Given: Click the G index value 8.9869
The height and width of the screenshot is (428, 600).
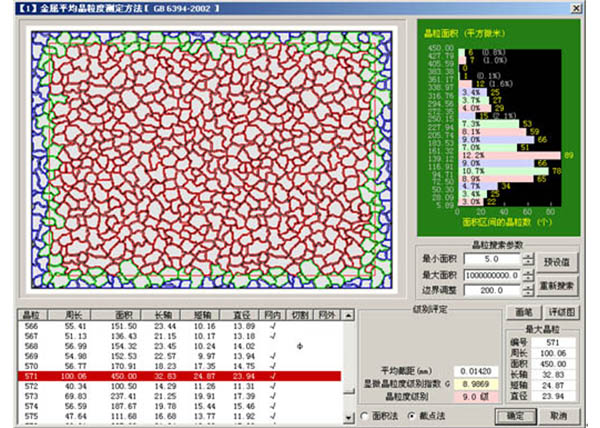Looking at the screenshot, I should click(x=476, y=384).
